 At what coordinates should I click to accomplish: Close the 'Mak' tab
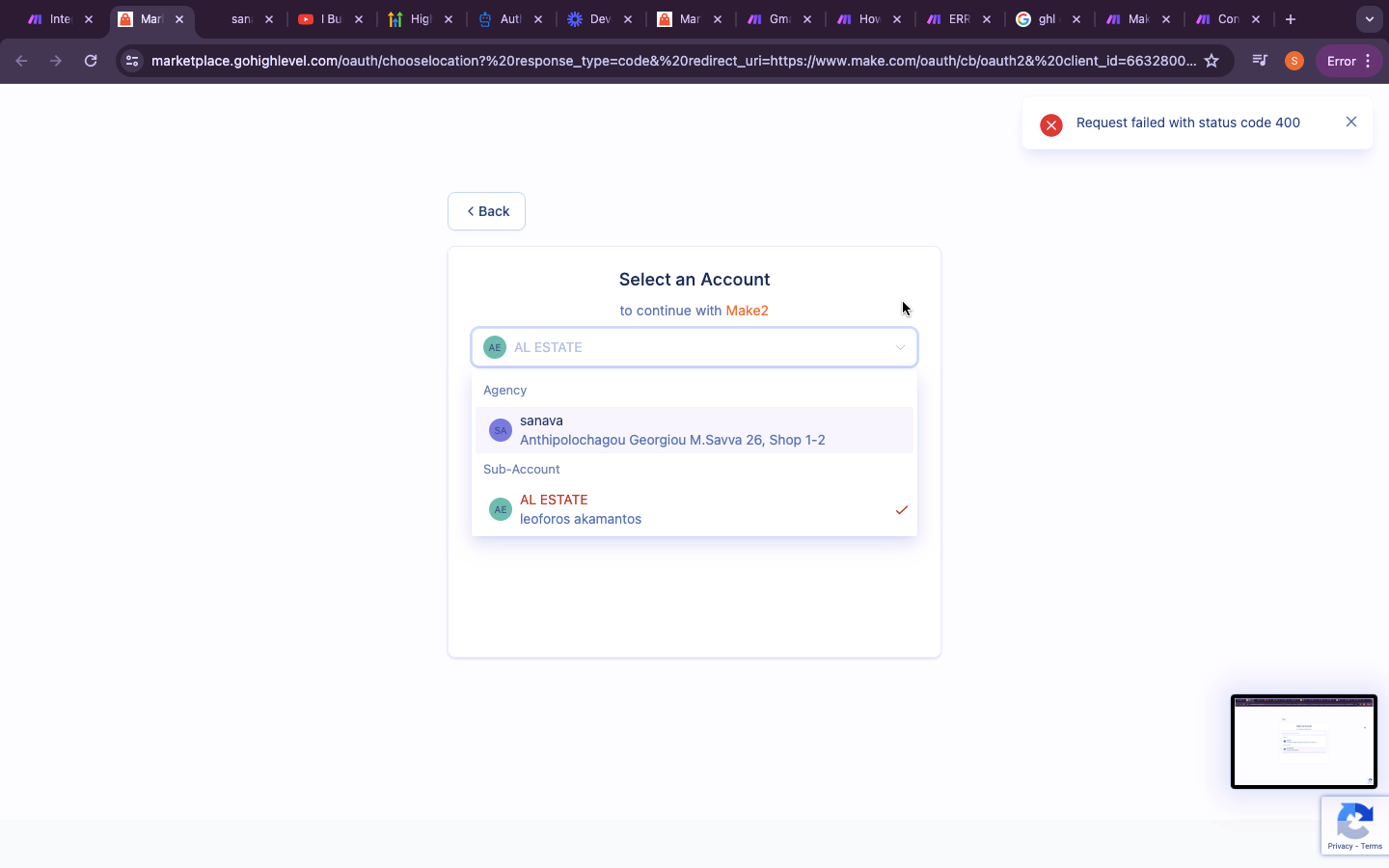click(1166, 19)
